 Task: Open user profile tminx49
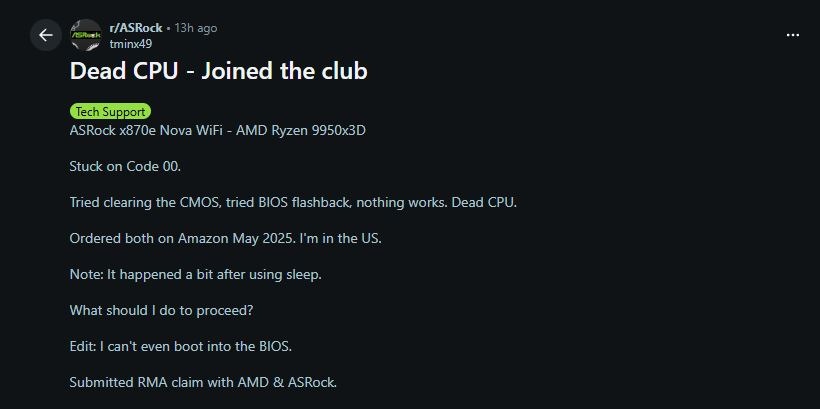130,43
